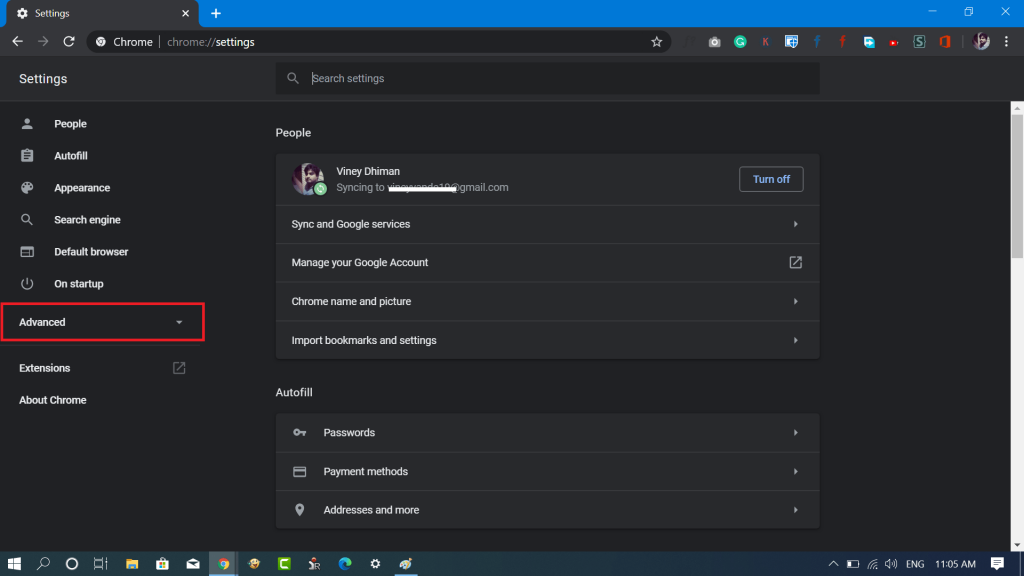Screen dimensions: 1024x576
Task: Show hidden system tray icons
Action: click(833, 564)
